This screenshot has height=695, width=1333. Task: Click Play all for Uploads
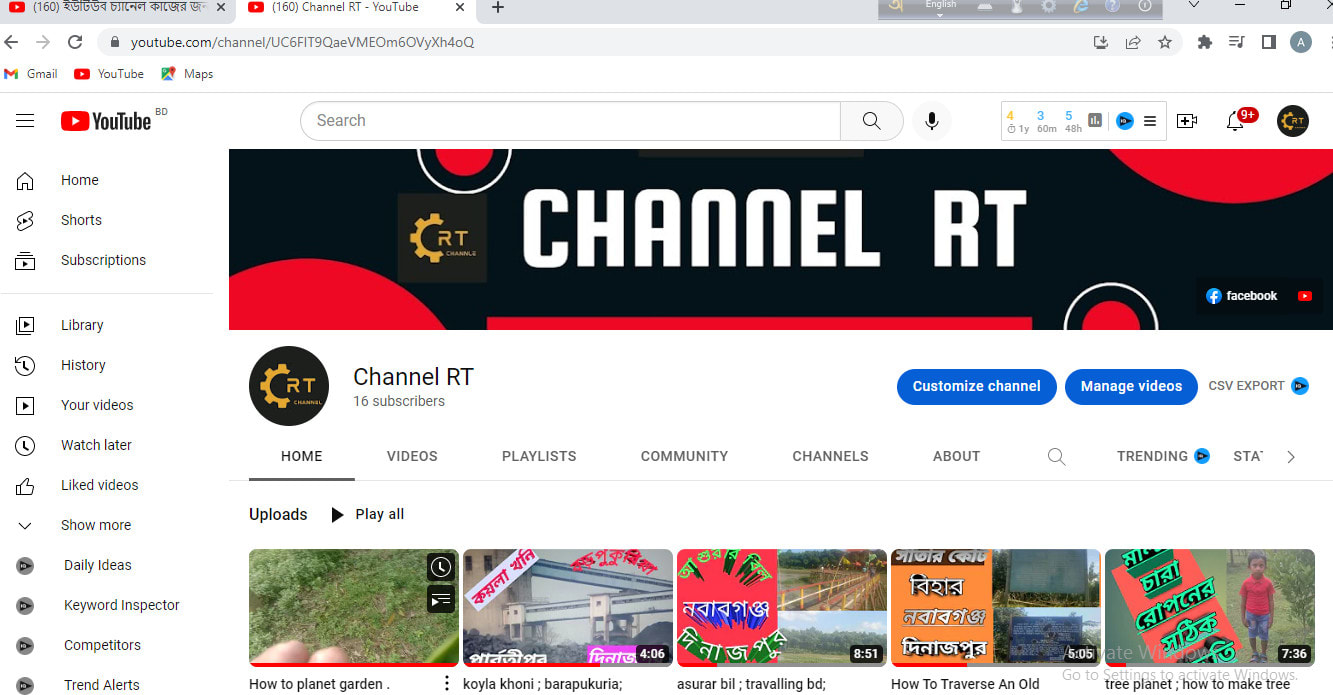pyautogui.click(x=368, y=514)
